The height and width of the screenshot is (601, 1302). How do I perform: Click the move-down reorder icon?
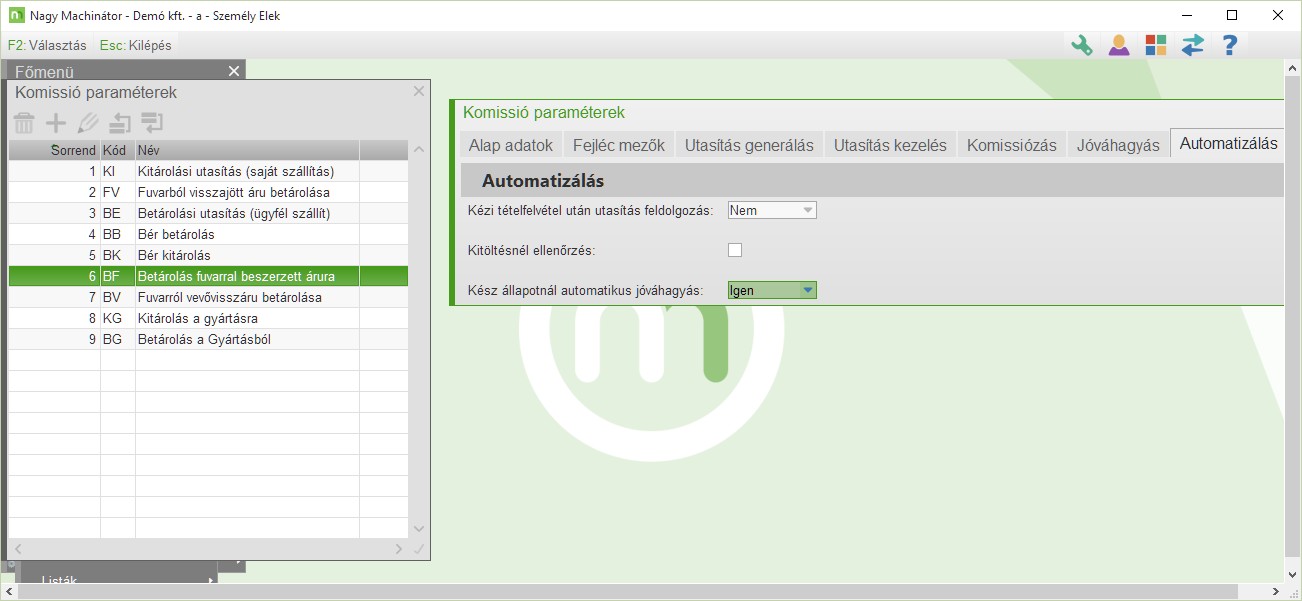pos(152,123)
